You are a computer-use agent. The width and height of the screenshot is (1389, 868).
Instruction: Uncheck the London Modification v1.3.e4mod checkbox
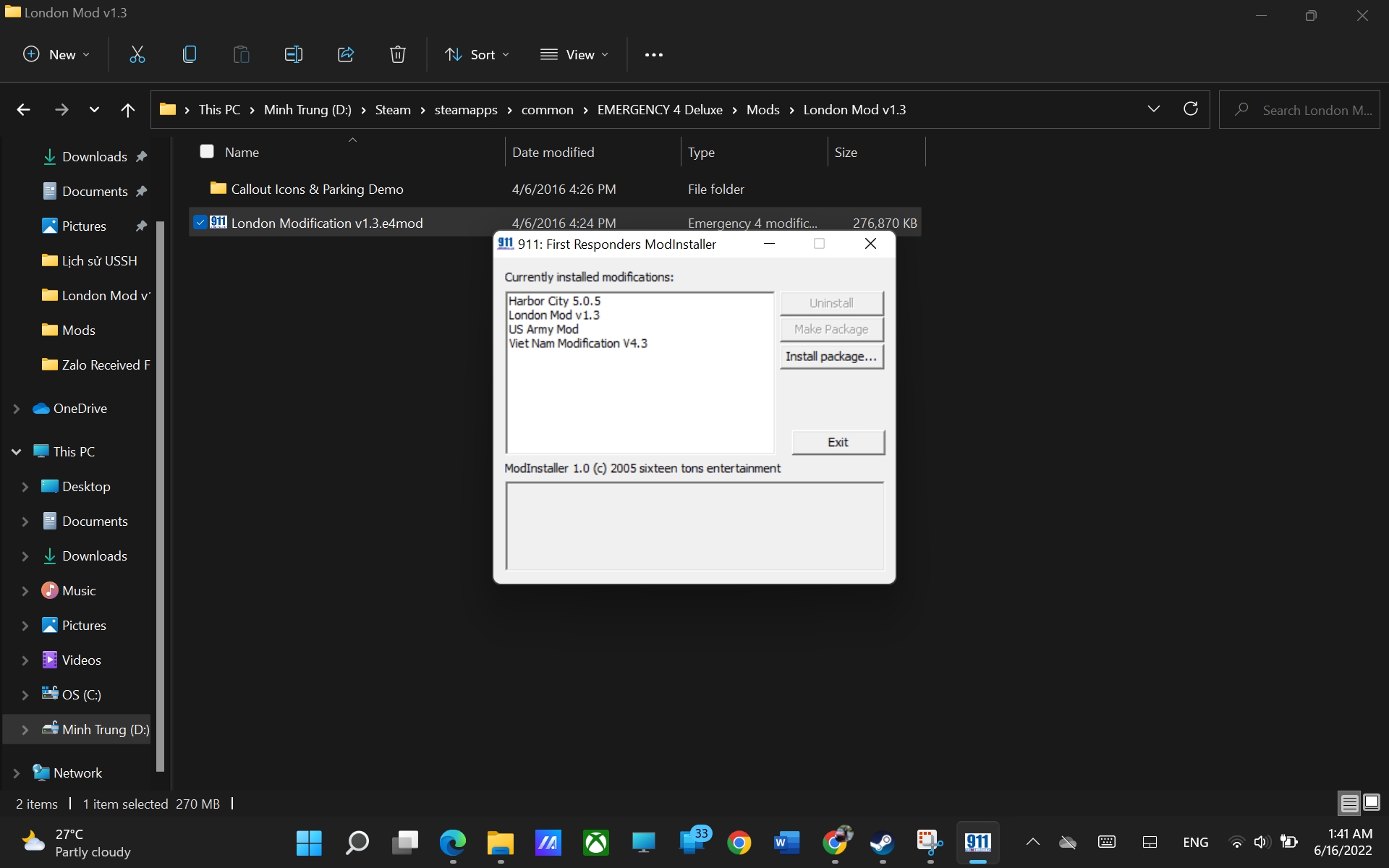click(200, 222)
